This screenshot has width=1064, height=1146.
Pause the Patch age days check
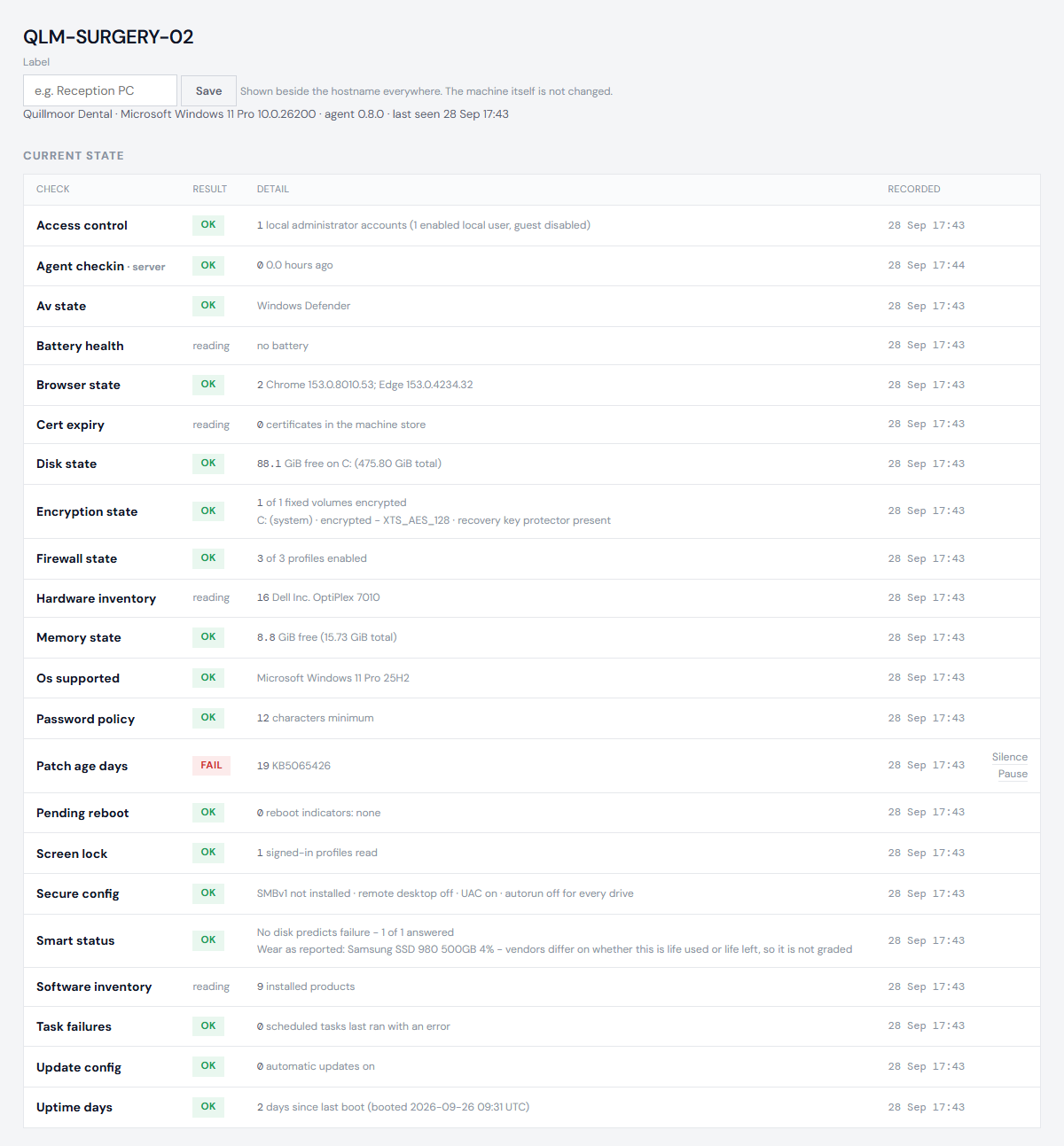pyautogui.click(x=1013, y=774)
